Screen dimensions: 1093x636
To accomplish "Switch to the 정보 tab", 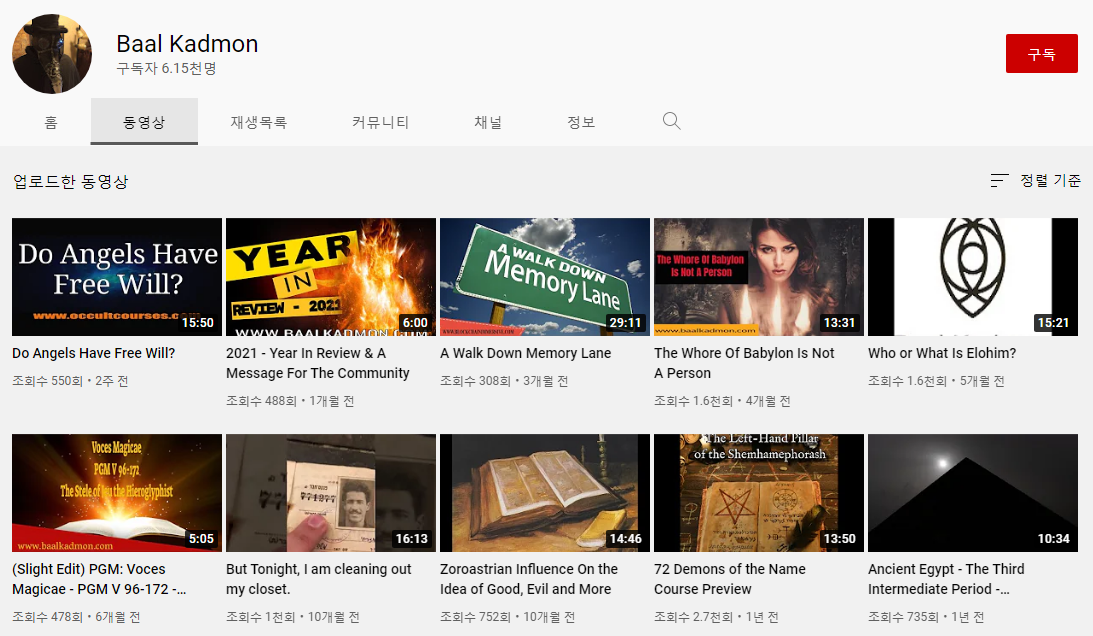I will (581, 122).
